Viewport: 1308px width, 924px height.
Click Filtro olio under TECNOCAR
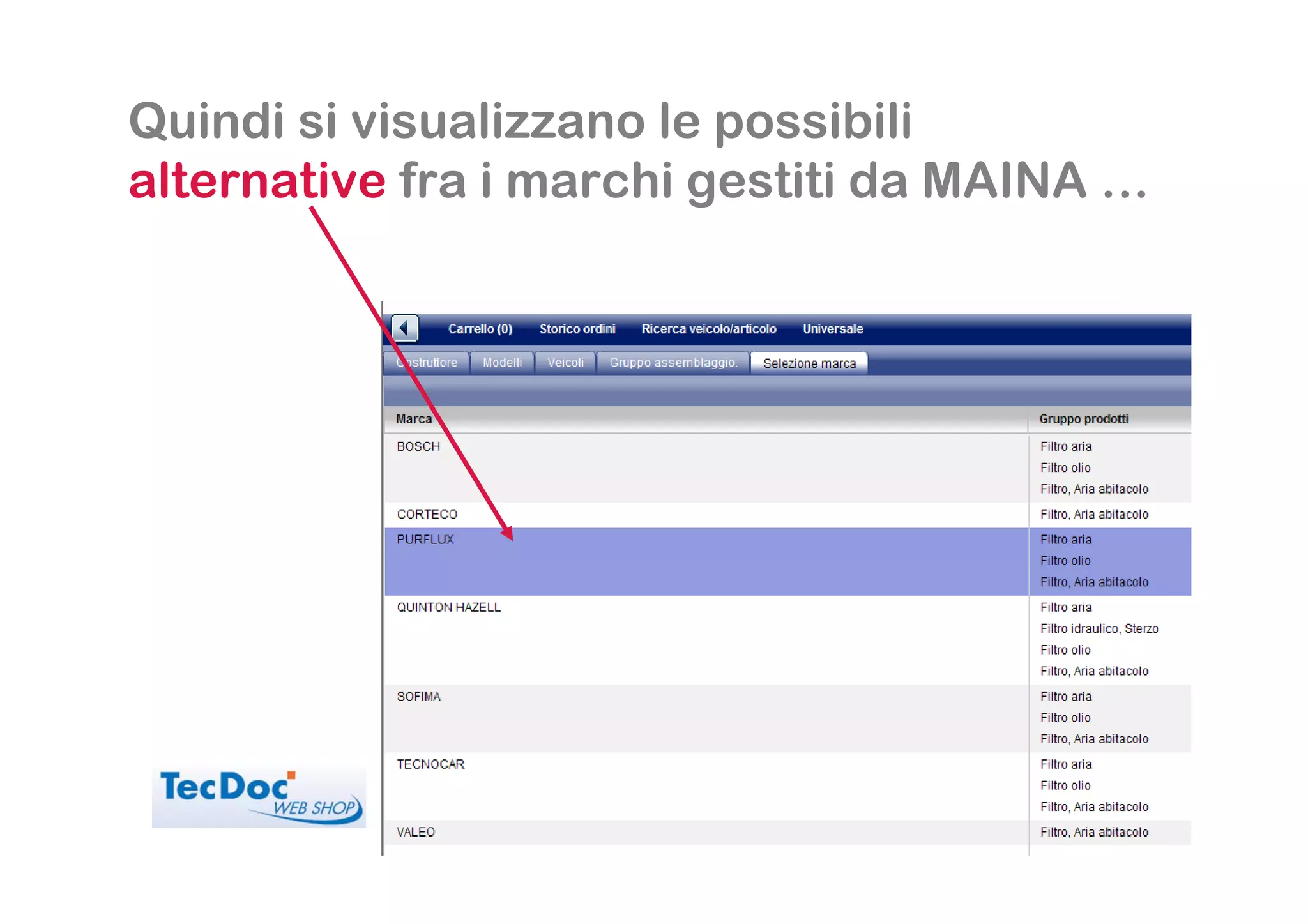[x=1065, y=785]
